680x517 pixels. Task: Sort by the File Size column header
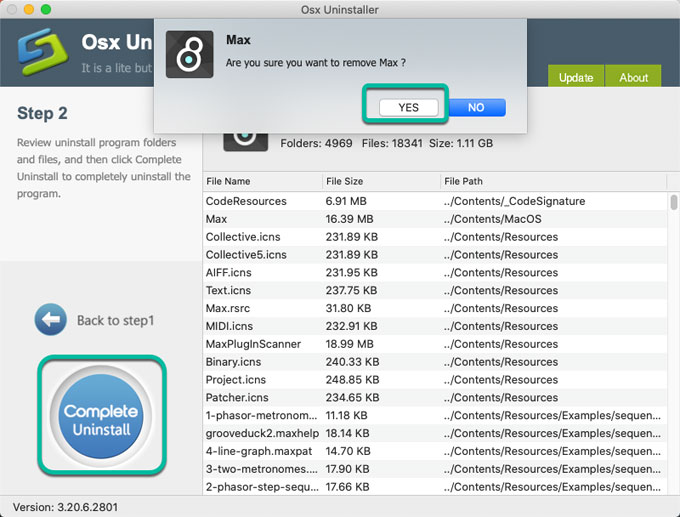(381, 181)
